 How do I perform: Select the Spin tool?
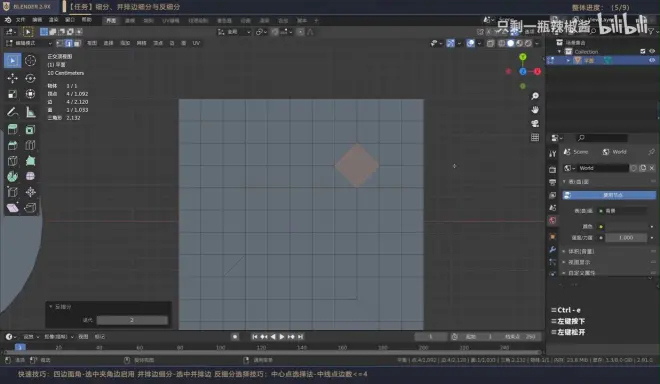13,176
